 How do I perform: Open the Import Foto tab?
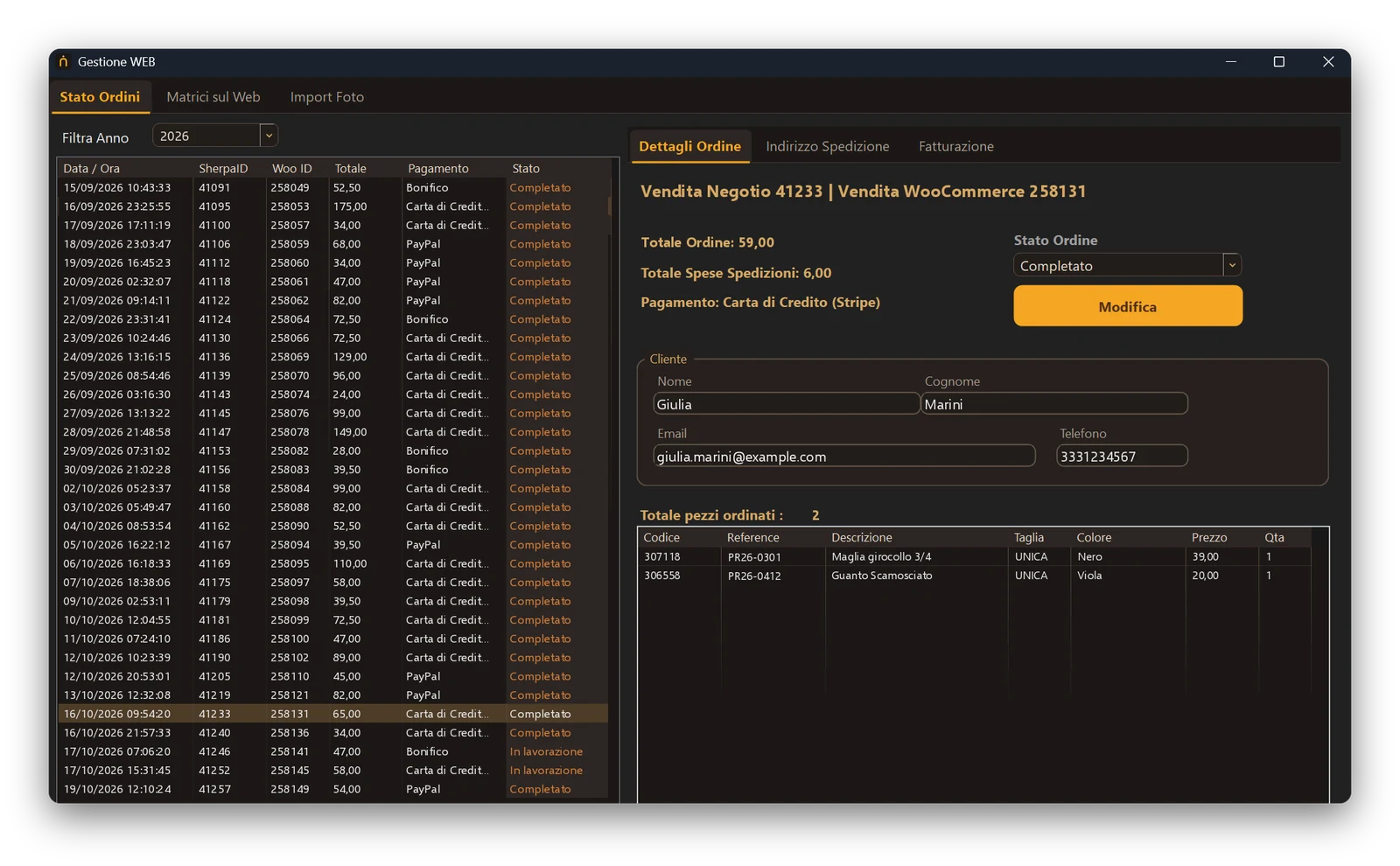point(327,97)
